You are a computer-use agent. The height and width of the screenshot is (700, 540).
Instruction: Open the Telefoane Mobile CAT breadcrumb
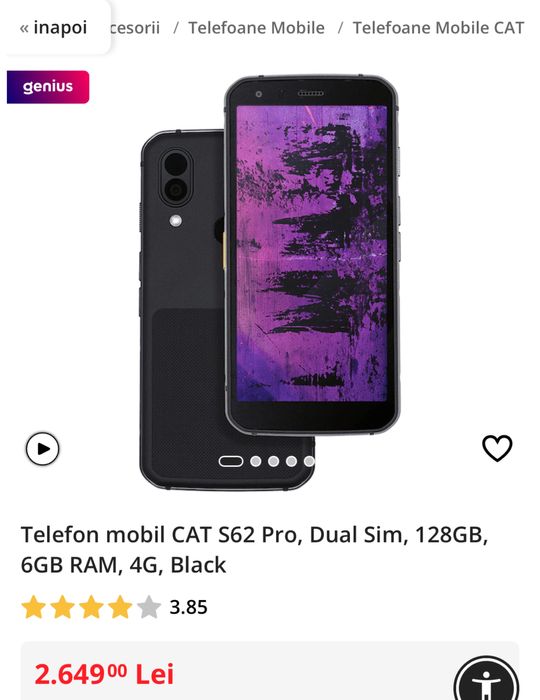tap(438, 28)
